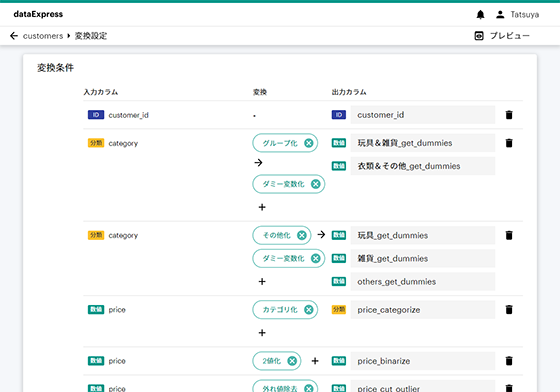This screenshot has width=560, height=392.
Task: Delete the 玩具&雑貨_get_dummies row with trash icon
Action: point(509,143)
